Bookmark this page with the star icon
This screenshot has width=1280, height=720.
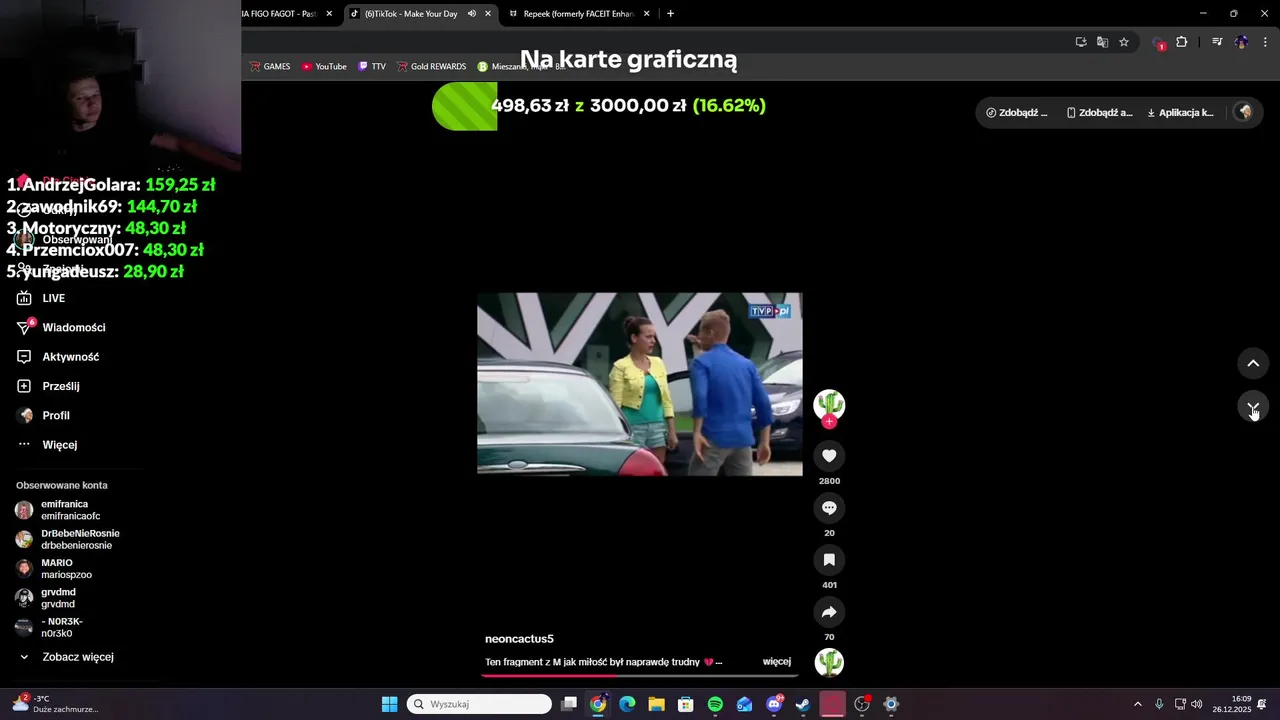click(x=1124, y=42)
